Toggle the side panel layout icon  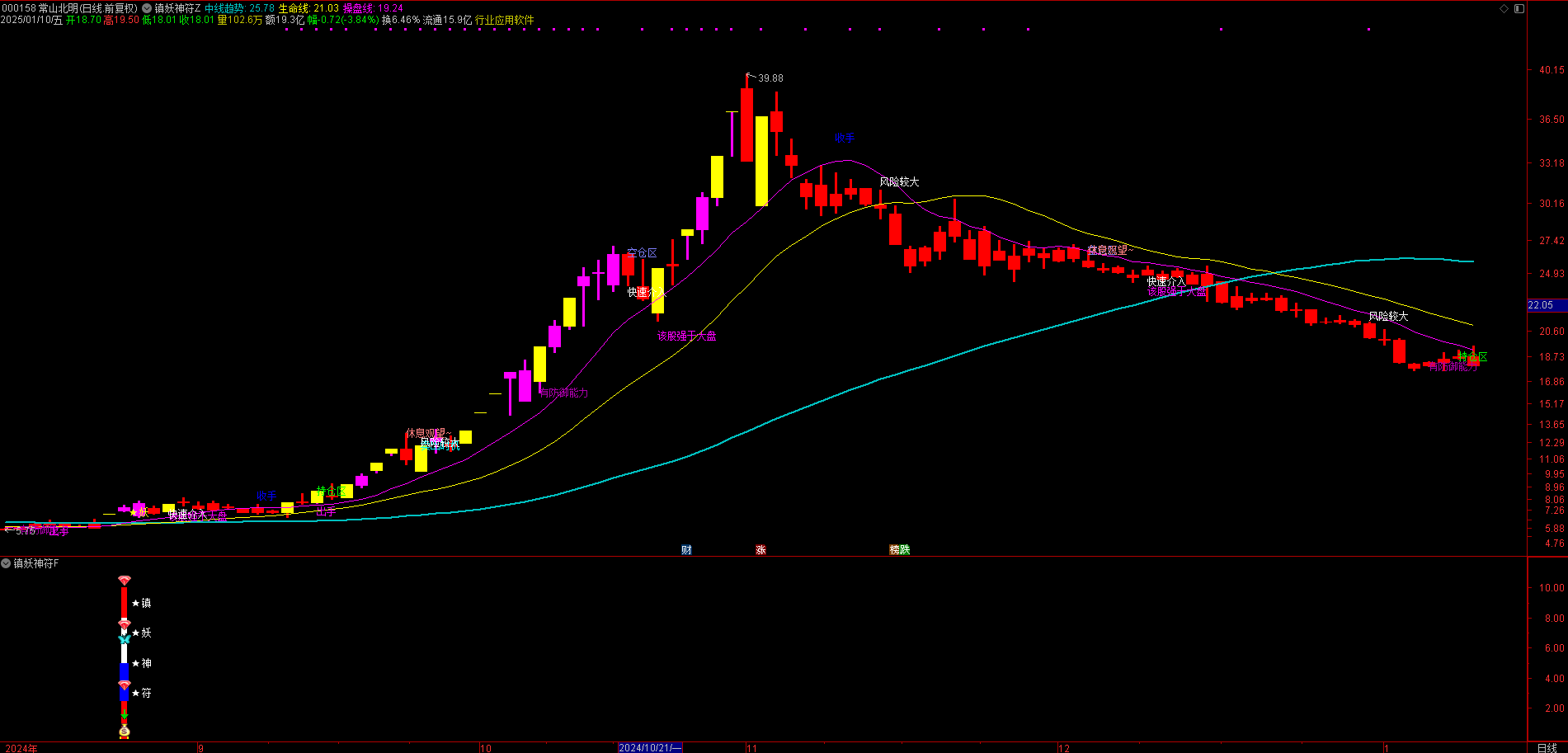coord(1519,8)
